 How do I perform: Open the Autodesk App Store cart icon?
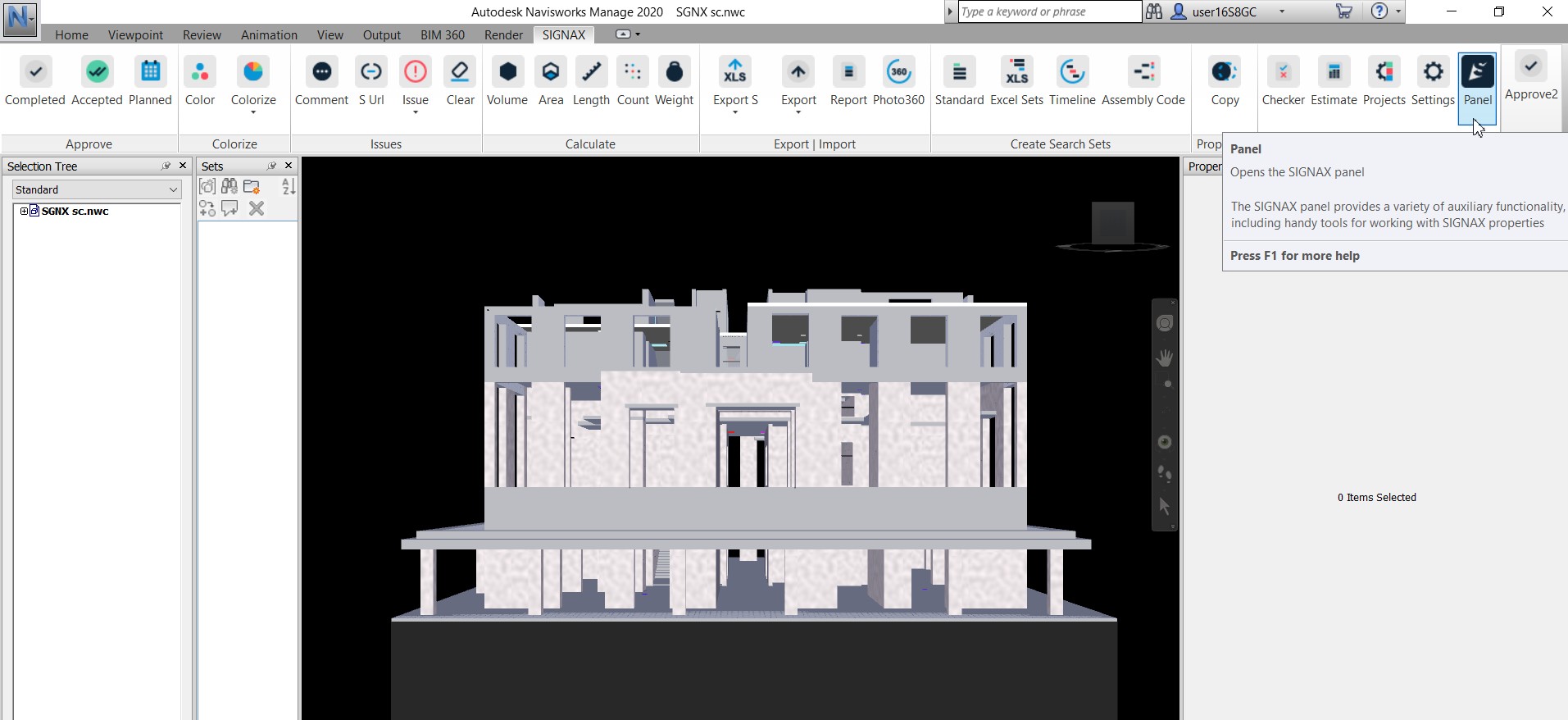[1344, 11]
